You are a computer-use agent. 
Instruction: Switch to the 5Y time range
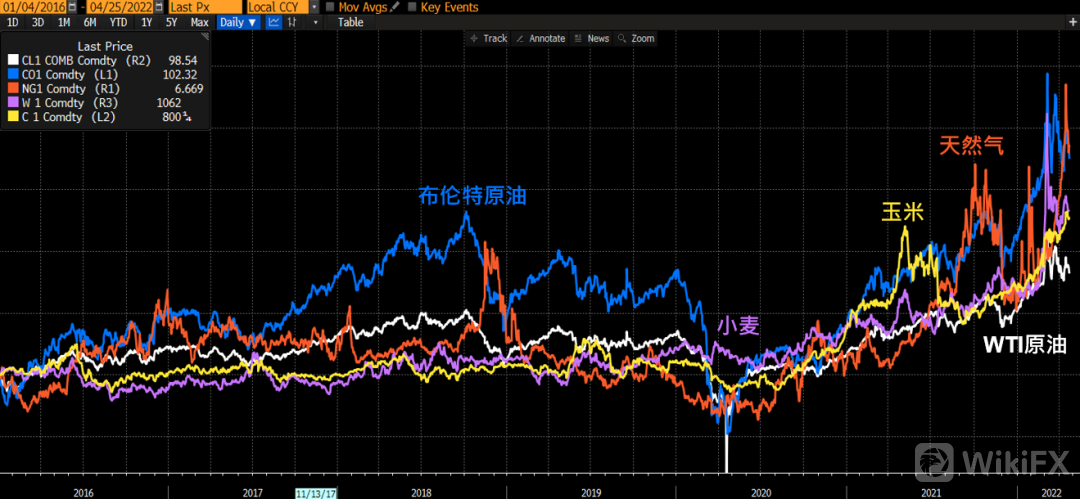tap(172, 22)
